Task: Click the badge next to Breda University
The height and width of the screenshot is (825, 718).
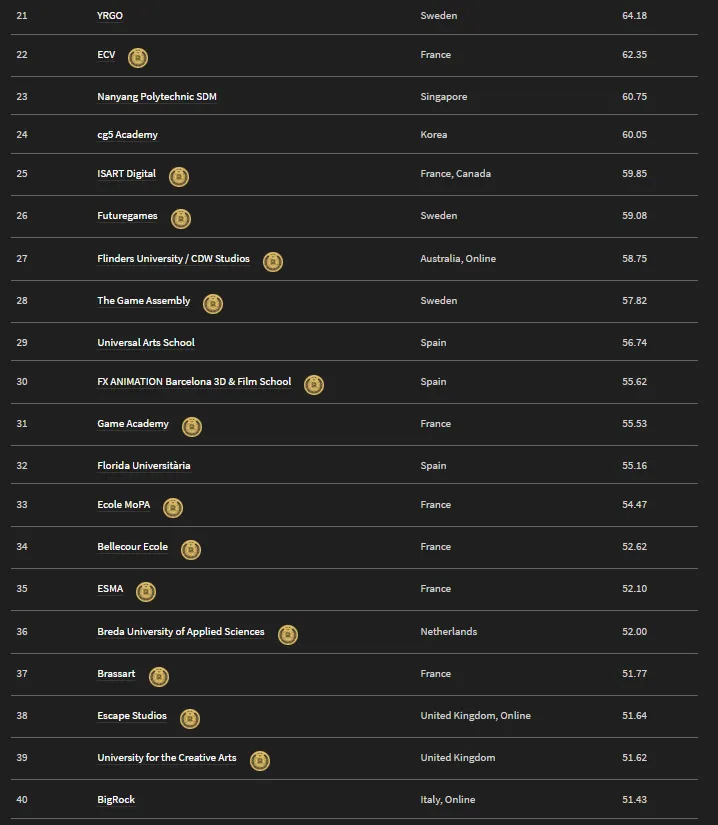Action: [288, 635]
